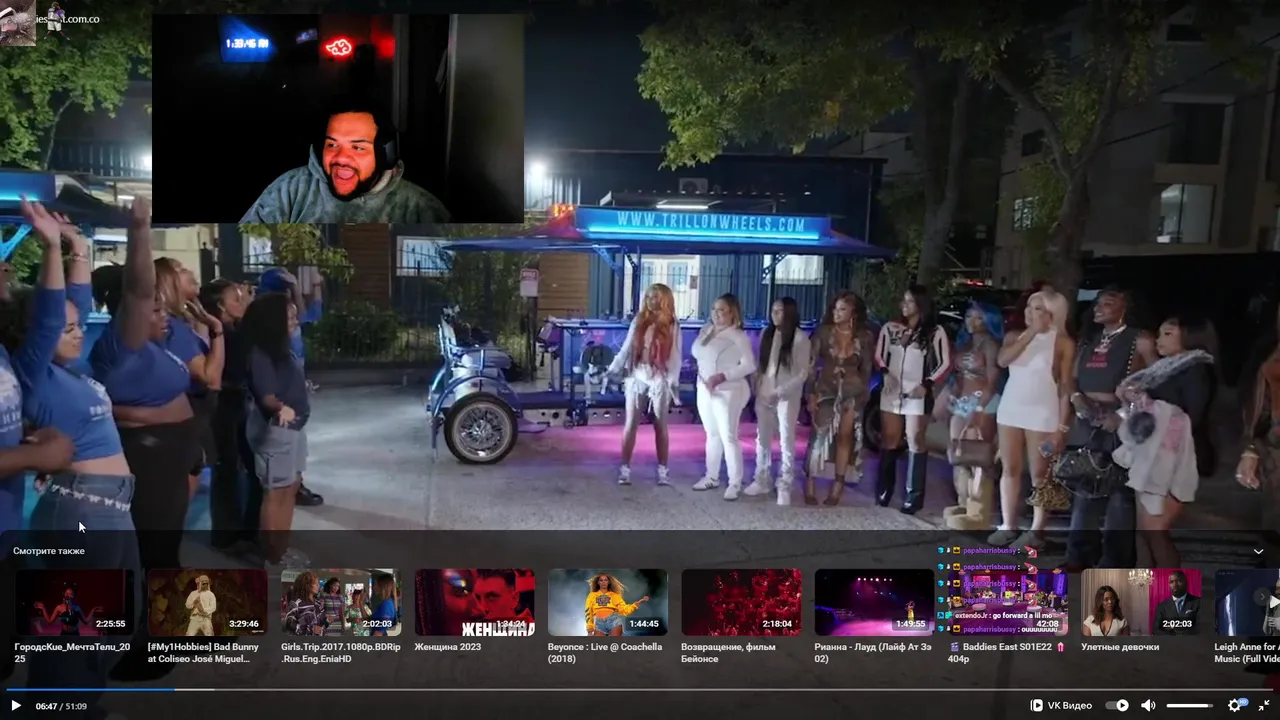The image size is (1280, 720).
Task: Seek along the video progress bar
Action: point(640,689)
